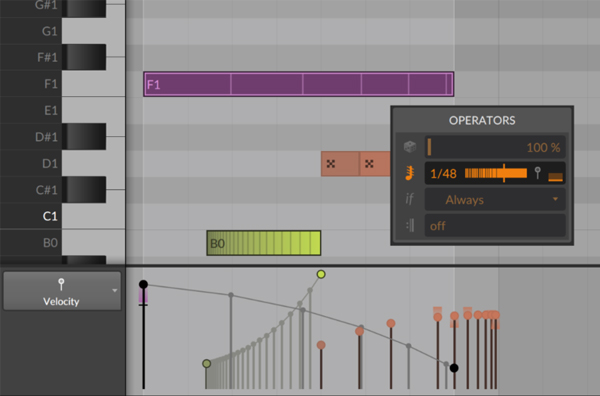Image resolution: width=600 pixels, height=396 pixels.
Task: Click the repeat velocity end block icon
Action: [555, 176]
